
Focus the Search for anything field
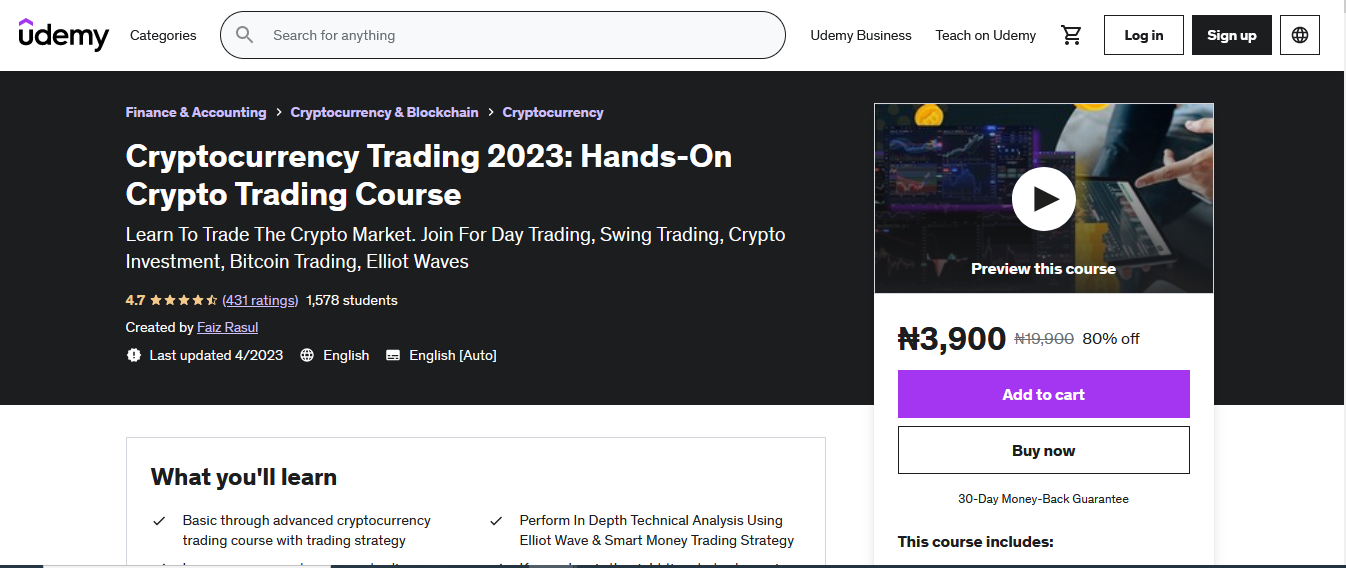point(503,35)
